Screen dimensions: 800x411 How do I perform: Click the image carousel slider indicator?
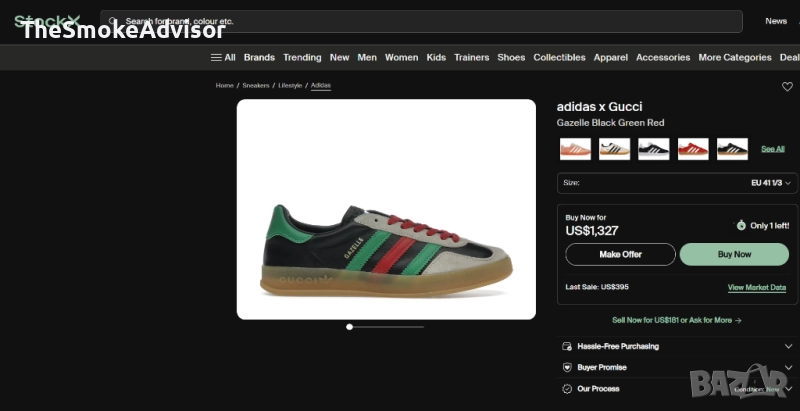pyautogui.click(x=349, y=326)
